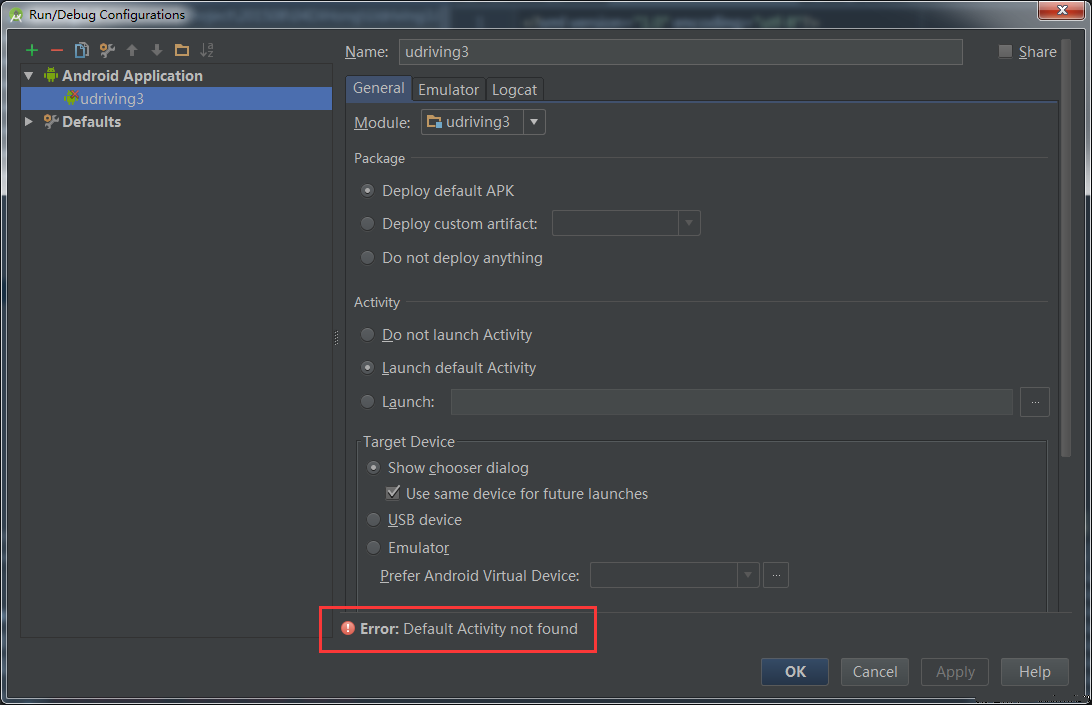Click the Cancel button
1092x705 pixels.
(875, 672)
